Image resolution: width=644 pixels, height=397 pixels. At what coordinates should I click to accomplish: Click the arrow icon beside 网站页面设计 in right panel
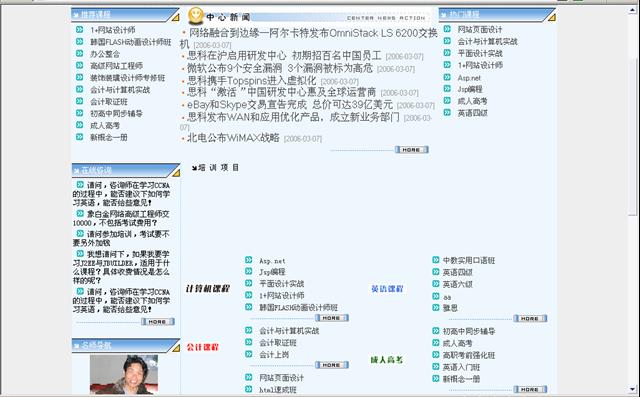point(447,29)
